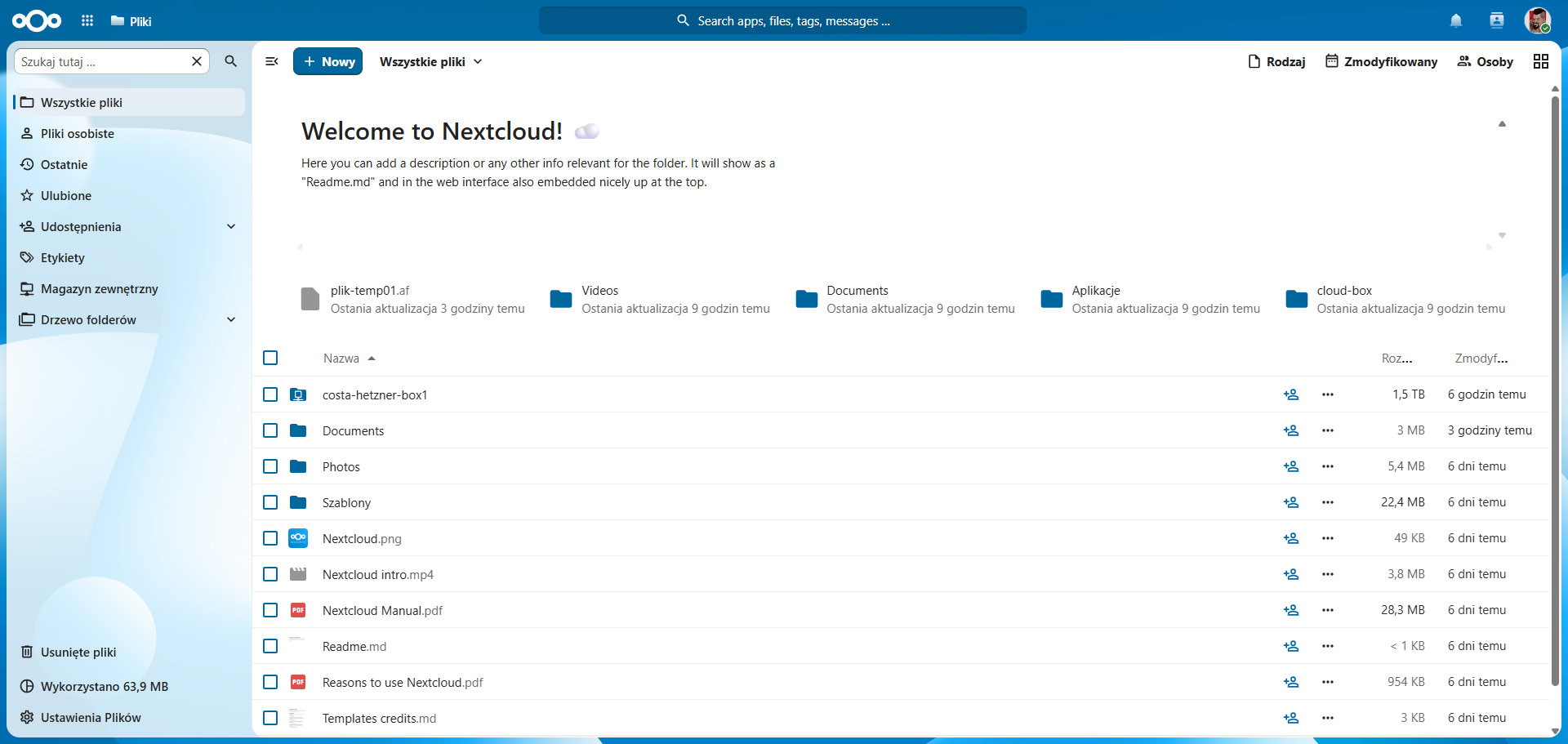
Task: Clear the 'Szukaj tutaj' filter field
Action: click(197, 61)
